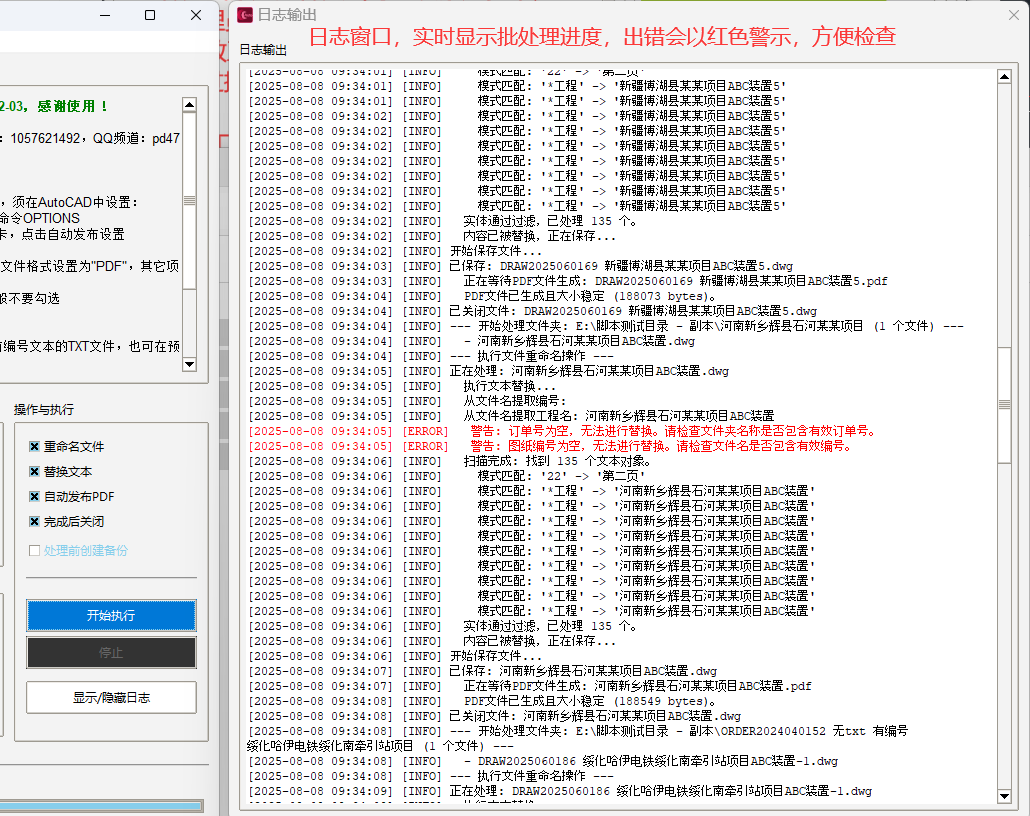Toggle the 完成后关闭 checkbox
The width and height of the screenshot is (1030, 816).
coord(34,522)
